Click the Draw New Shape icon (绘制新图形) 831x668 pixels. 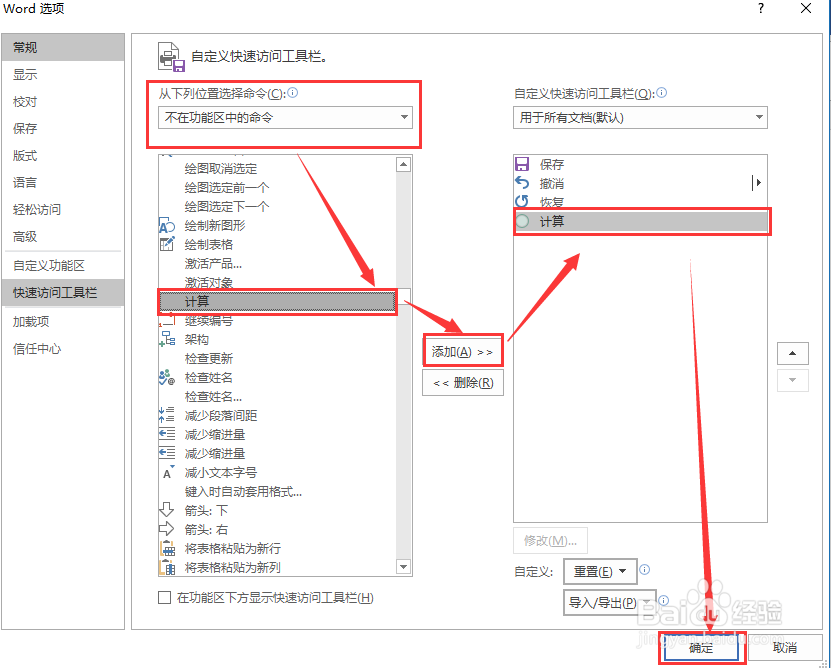166,226
